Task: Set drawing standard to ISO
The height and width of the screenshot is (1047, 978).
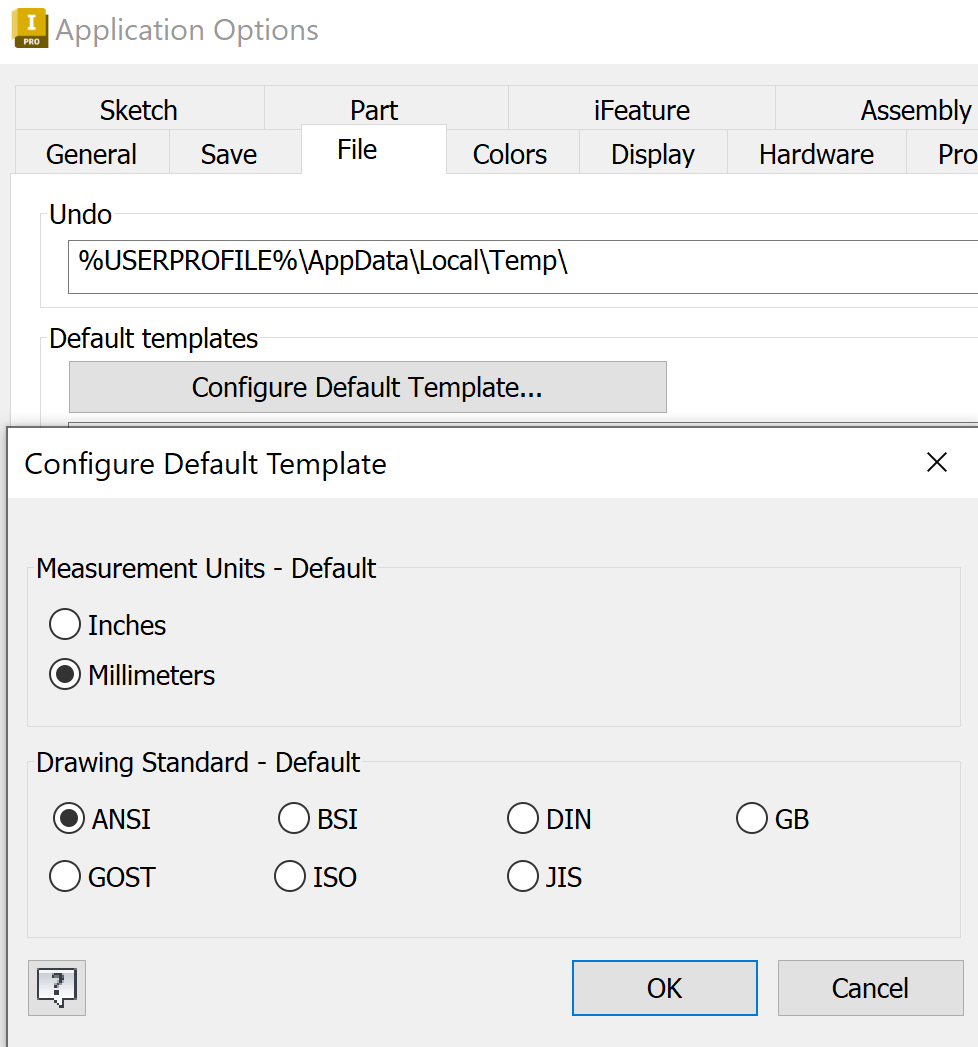Action: tap(290, 877)
